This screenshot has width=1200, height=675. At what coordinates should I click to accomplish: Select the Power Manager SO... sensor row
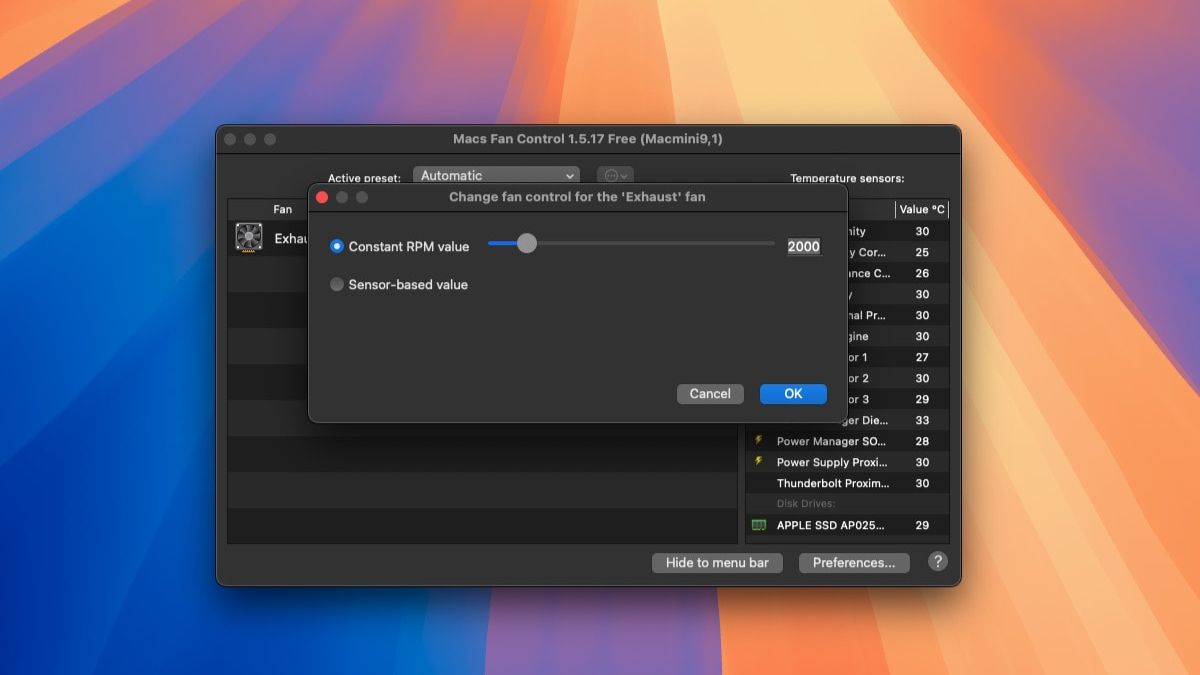pos(848,441)
